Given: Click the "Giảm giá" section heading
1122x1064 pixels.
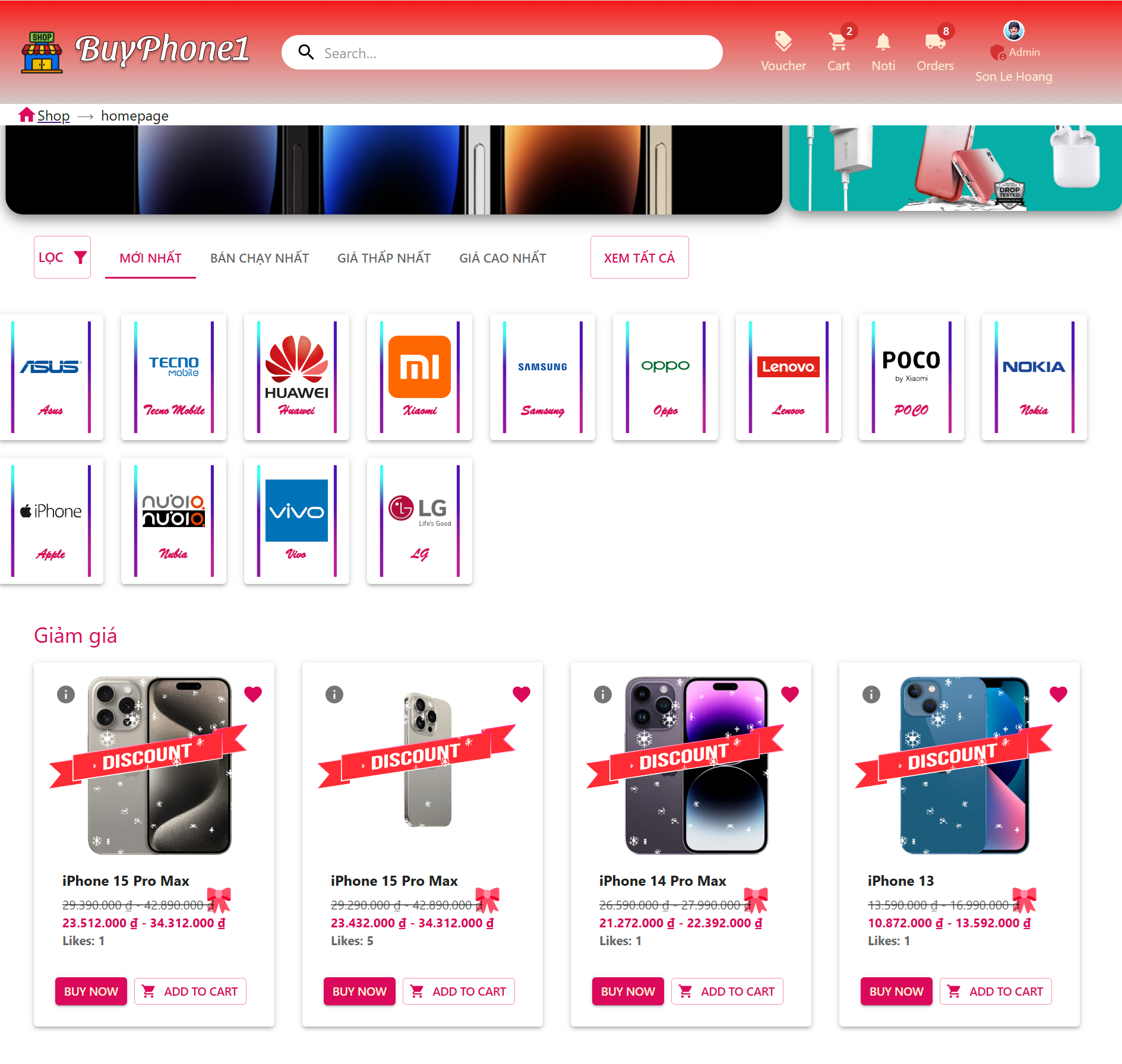Looking at the screenshot, I should click(x=75, y=636).
